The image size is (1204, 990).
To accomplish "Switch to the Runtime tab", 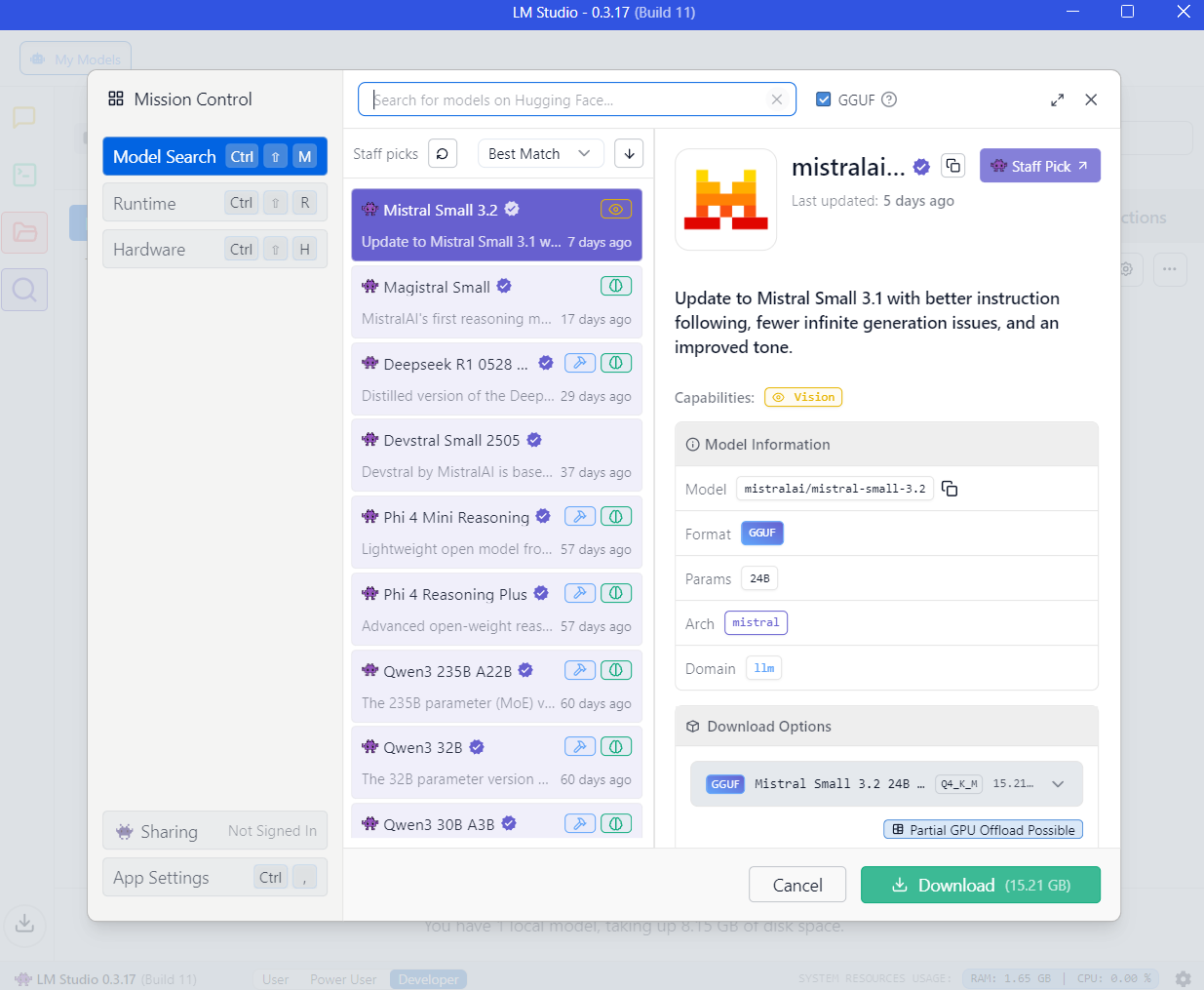I will pos(214,203).
